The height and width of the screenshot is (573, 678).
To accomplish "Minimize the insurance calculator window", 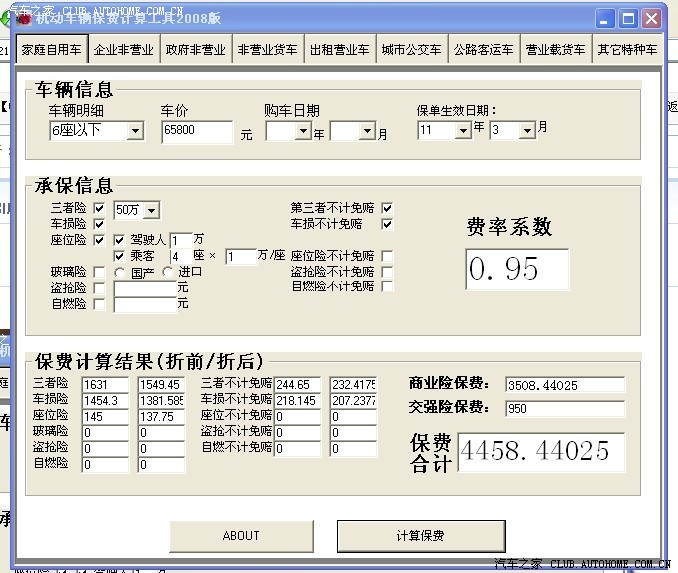I will (x=605, y=19).
